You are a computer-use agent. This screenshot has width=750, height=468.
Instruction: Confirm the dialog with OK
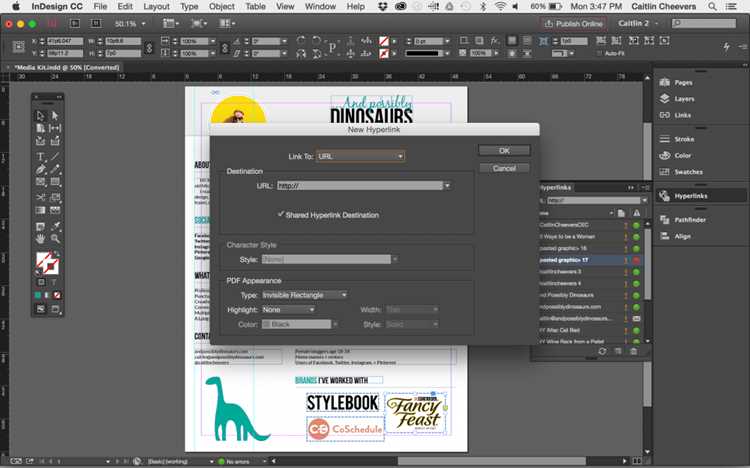point(504,150)
